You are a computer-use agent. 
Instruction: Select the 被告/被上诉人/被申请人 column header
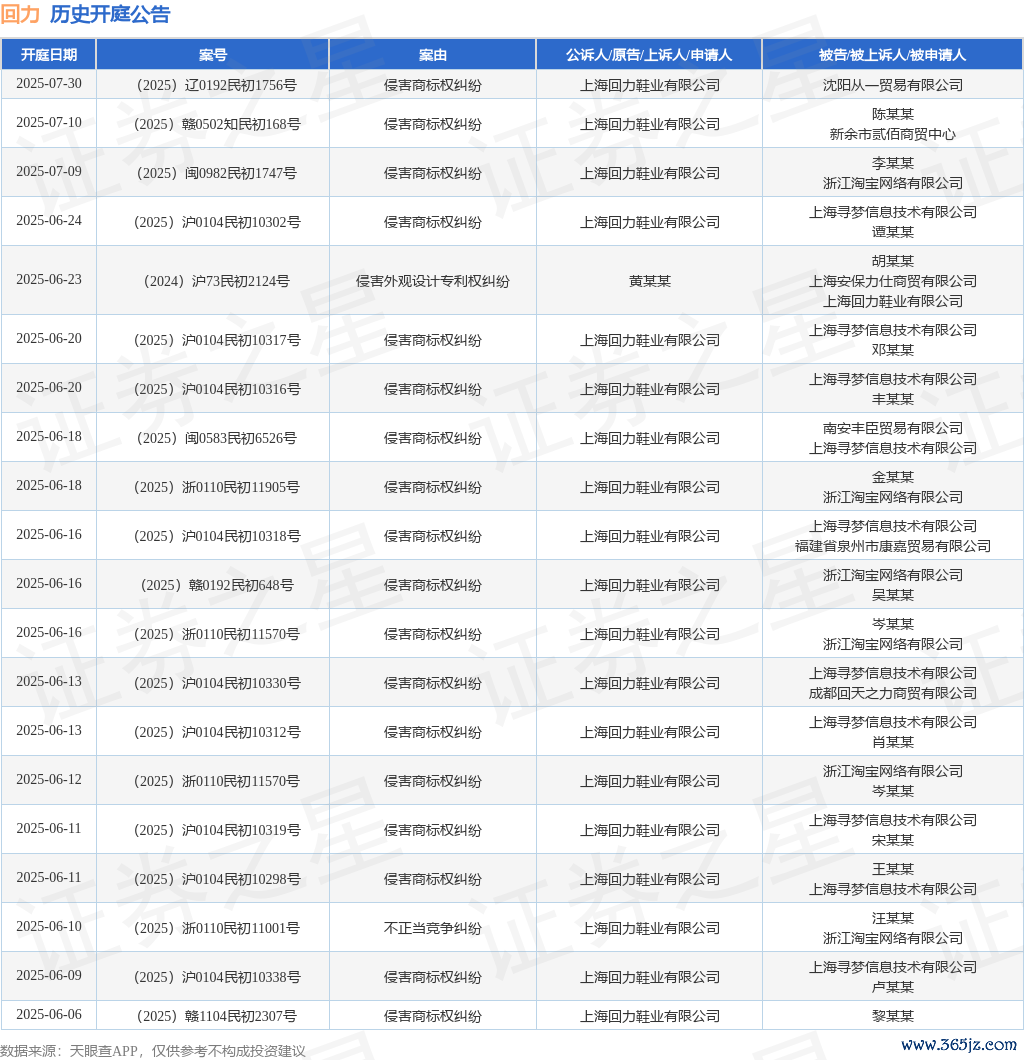point(892,55)
